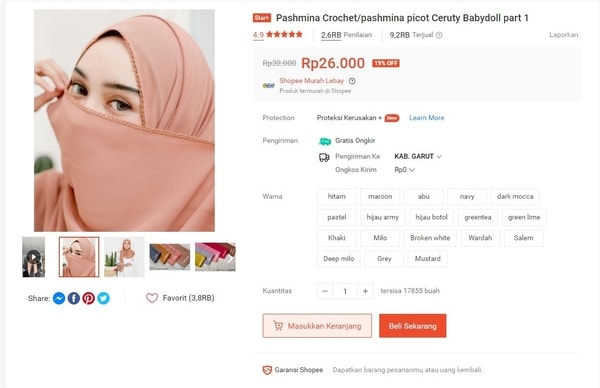This screenshot has width=600, height=388.
Task: Open the Learn More protection link
Action: pos(427,118)
